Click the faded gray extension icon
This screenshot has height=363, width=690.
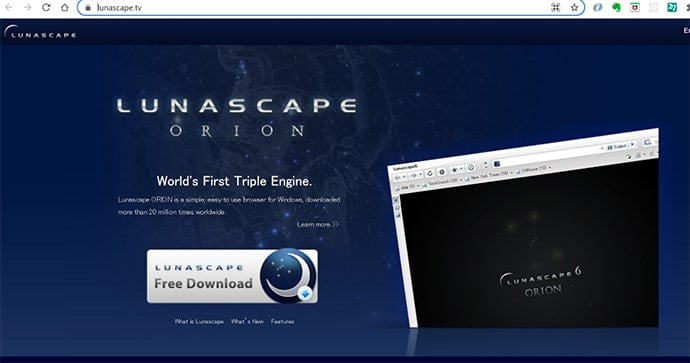[x=653, y=7]
